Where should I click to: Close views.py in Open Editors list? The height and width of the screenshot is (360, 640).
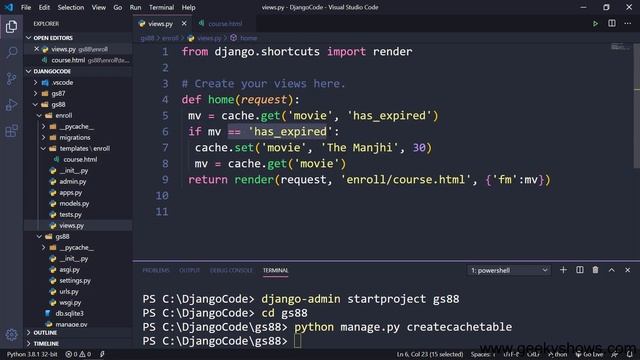point(37,49)
